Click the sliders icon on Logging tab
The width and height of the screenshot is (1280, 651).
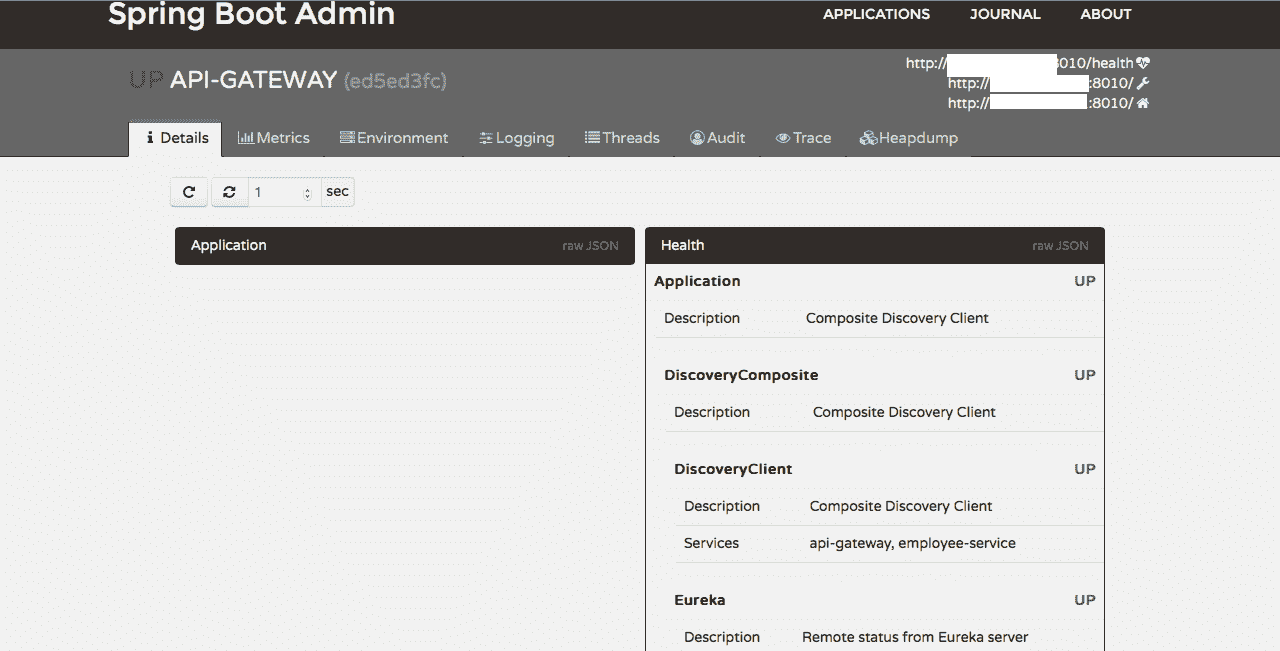click(x=486, y=139)
